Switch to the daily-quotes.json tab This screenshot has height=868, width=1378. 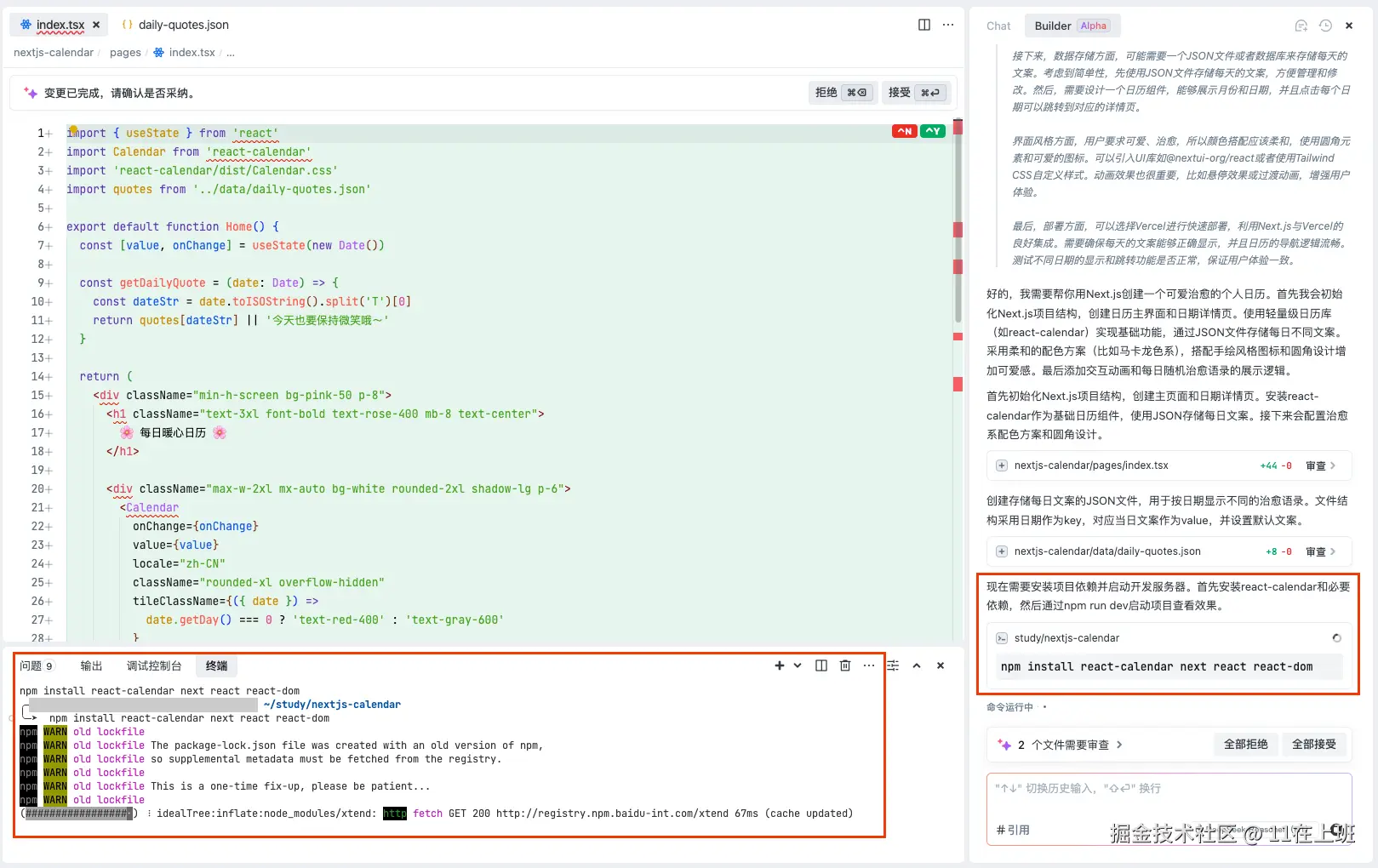coord(175,25)
